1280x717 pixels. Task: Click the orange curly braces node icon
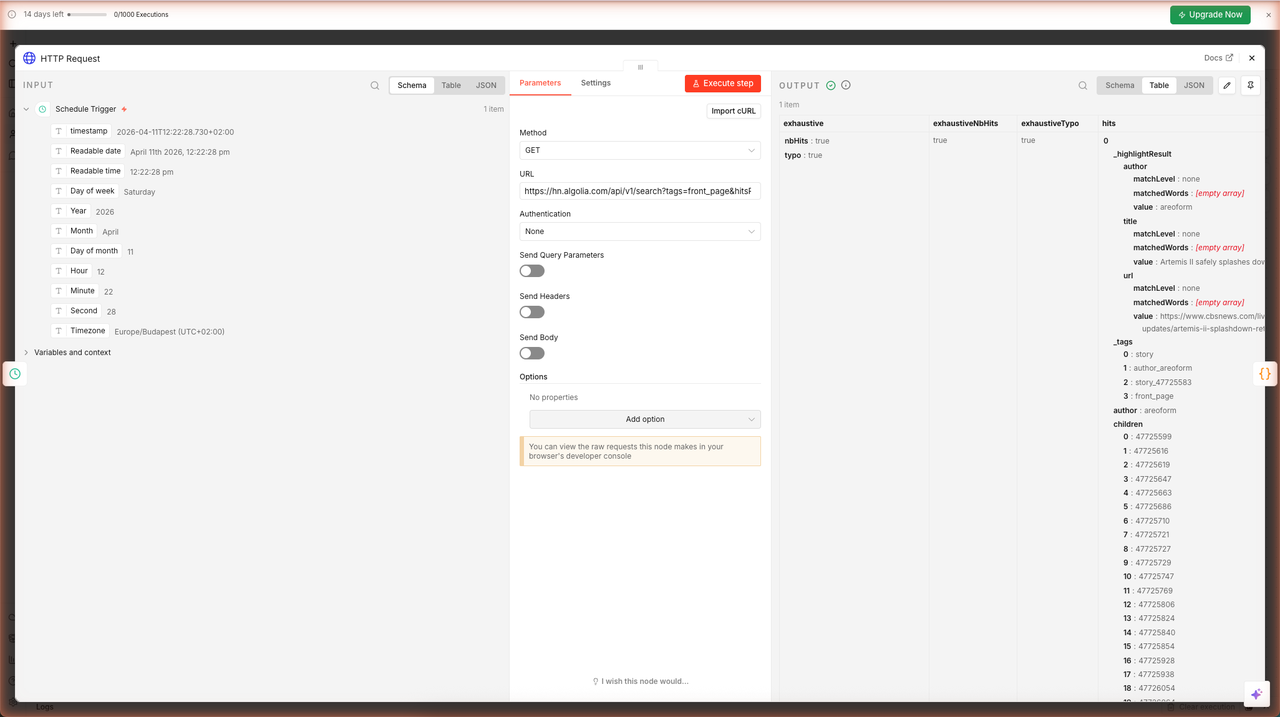pos(1265,374)
